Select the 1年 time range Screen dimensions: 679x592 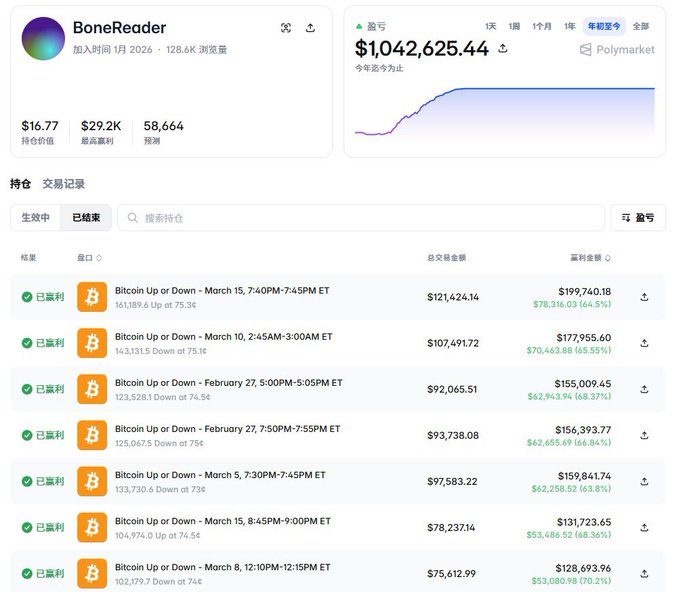[x=569, y=26]
